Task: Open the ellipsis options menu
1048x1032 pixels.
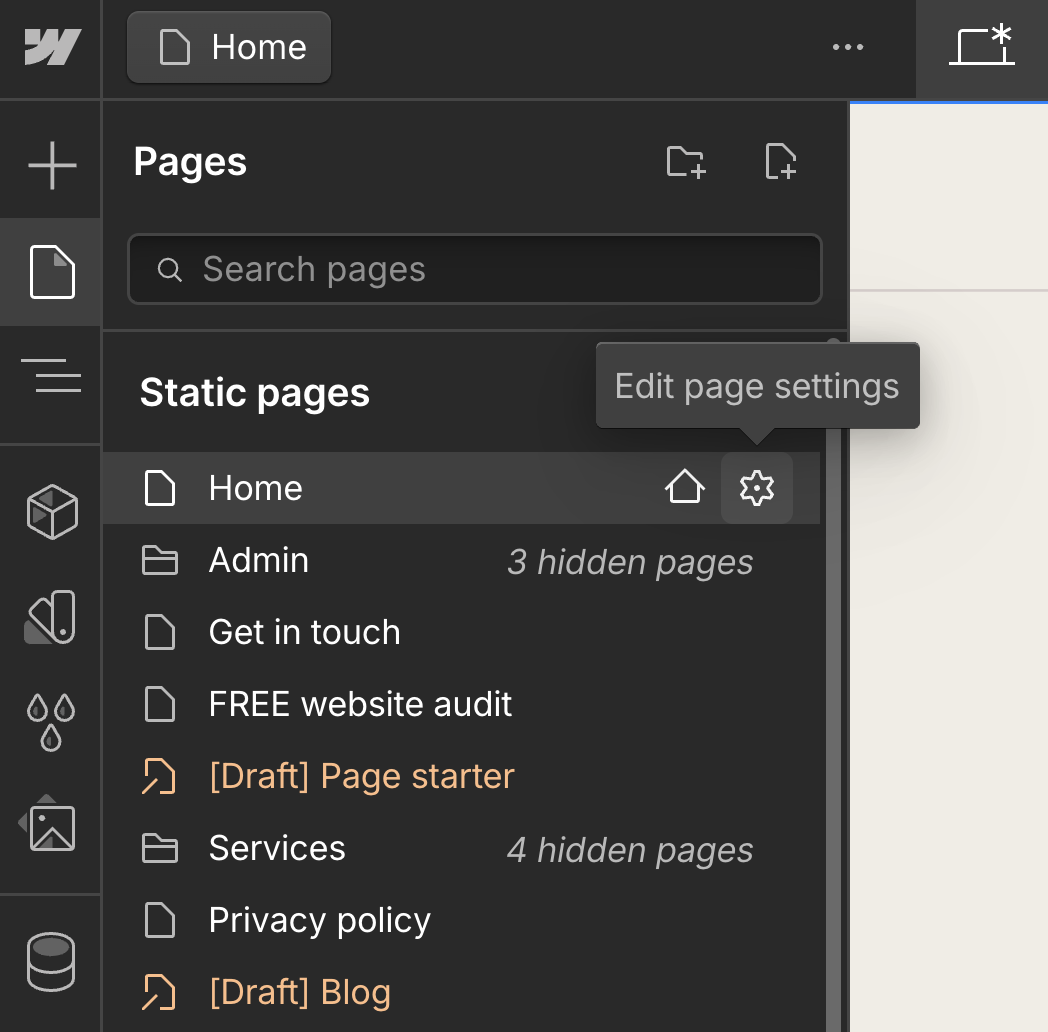Action: tap(848, 47)
